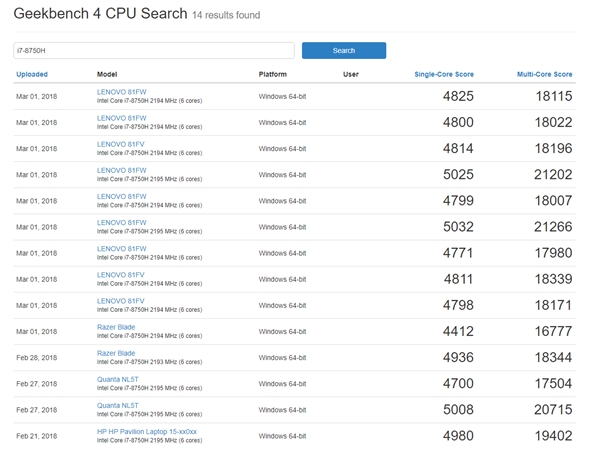Sort by Single-Core Score header

point(444,74)
